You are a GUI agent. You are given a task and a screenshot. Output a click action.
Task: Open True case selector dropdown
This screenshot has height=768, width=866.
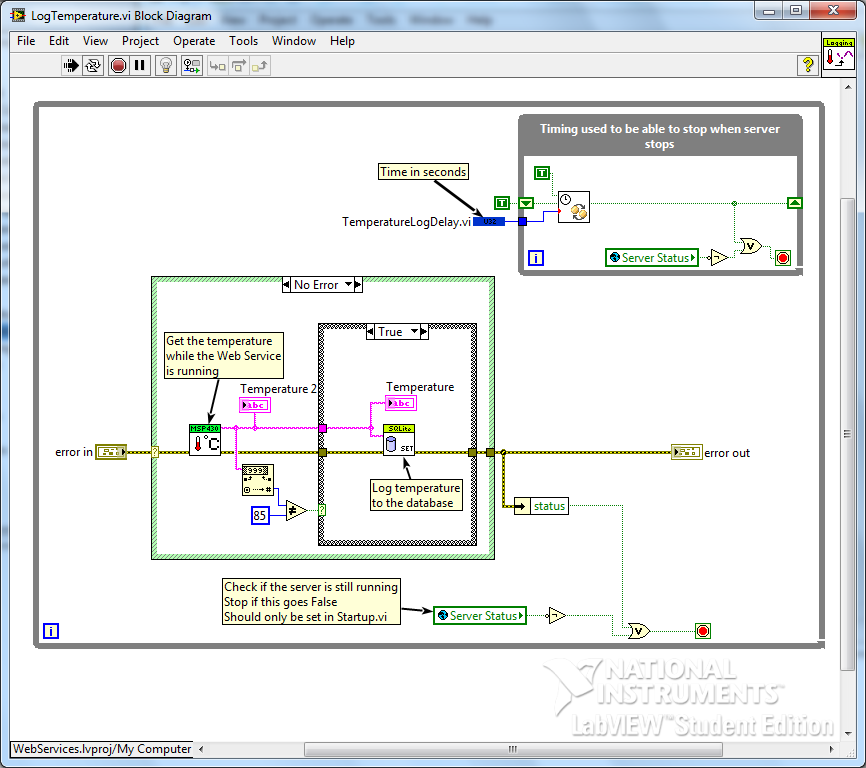point(414,332)
